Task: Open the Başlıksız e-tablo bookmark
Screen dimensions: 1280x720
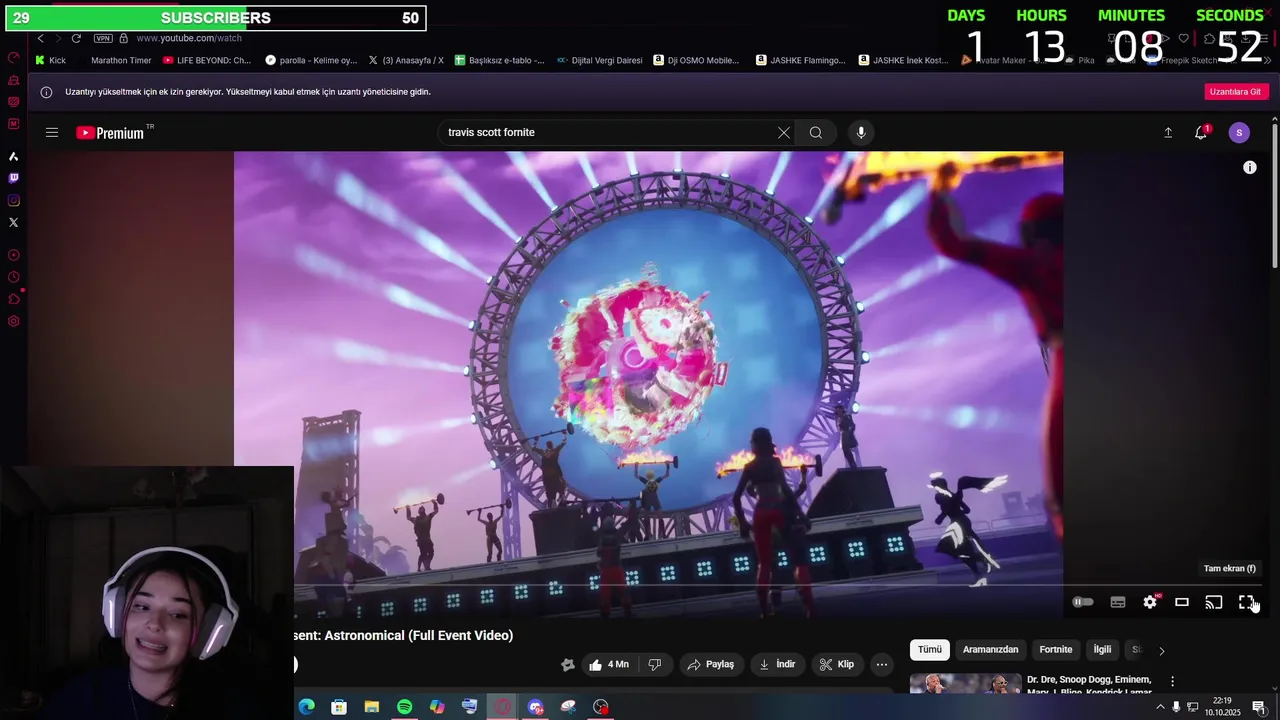Action: [499, 60]
